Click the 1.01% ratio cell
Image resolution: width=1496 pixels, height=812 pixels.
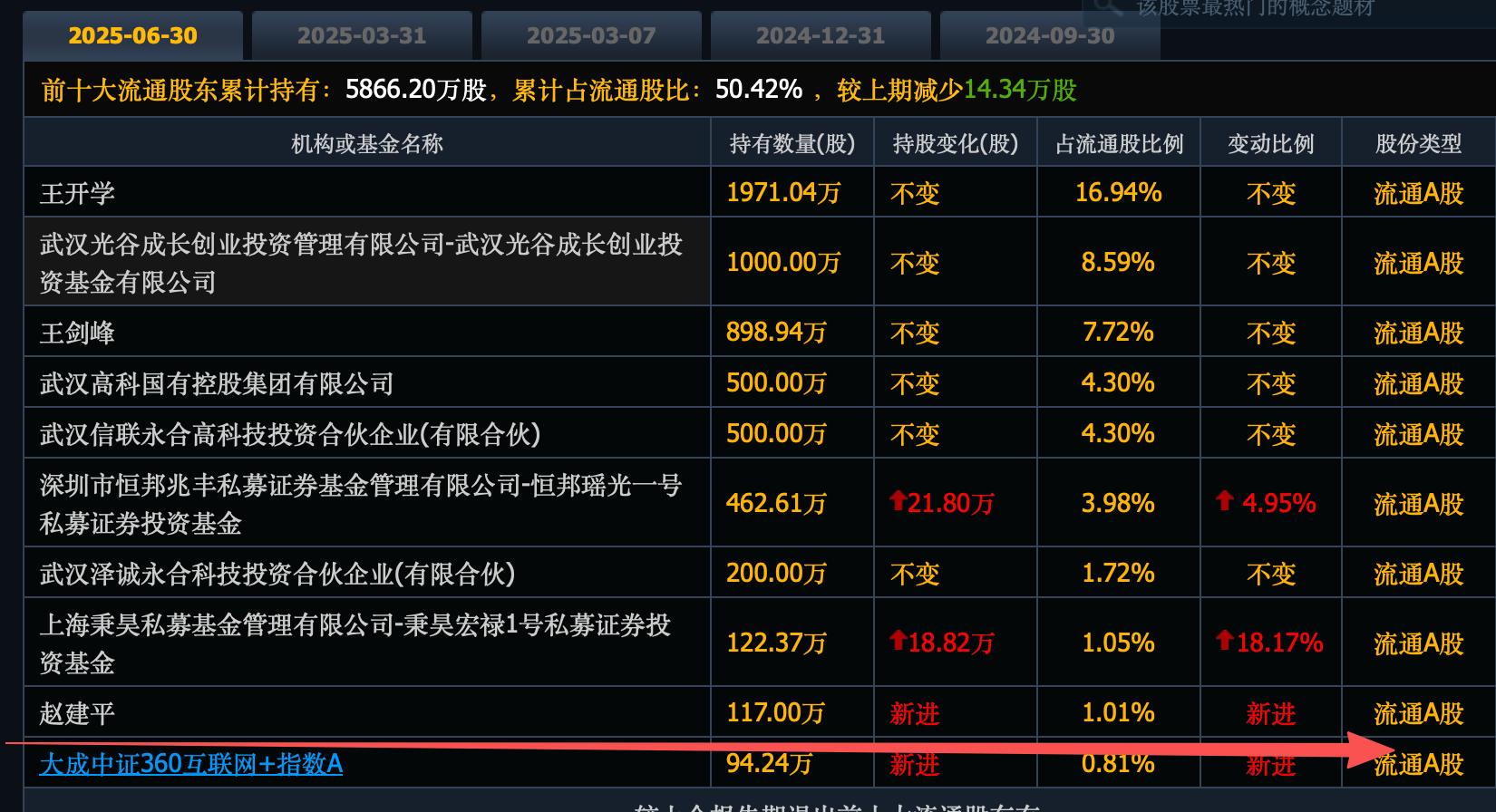tap(1118, 713)
